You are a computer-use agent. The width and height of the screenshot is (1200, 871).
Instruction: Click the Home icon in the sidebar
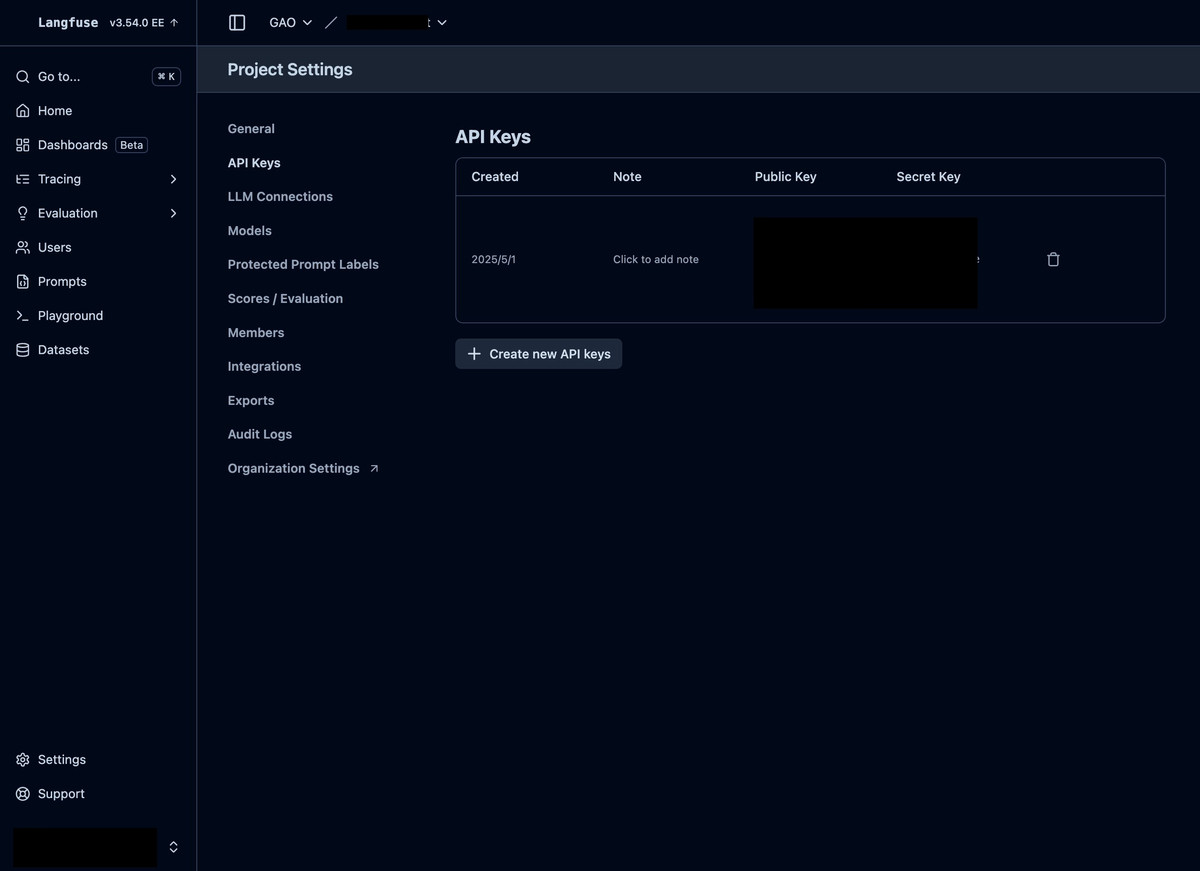[21, 110]
